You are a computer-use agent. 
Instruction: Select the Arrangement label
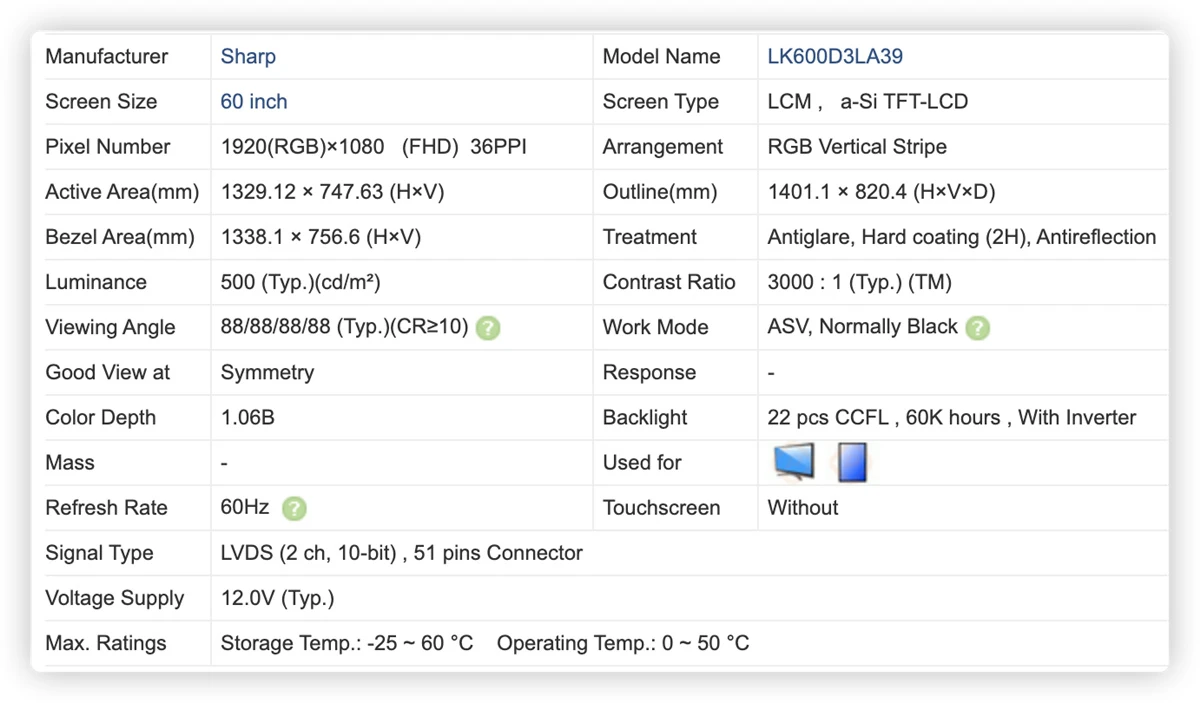[663, 147]
